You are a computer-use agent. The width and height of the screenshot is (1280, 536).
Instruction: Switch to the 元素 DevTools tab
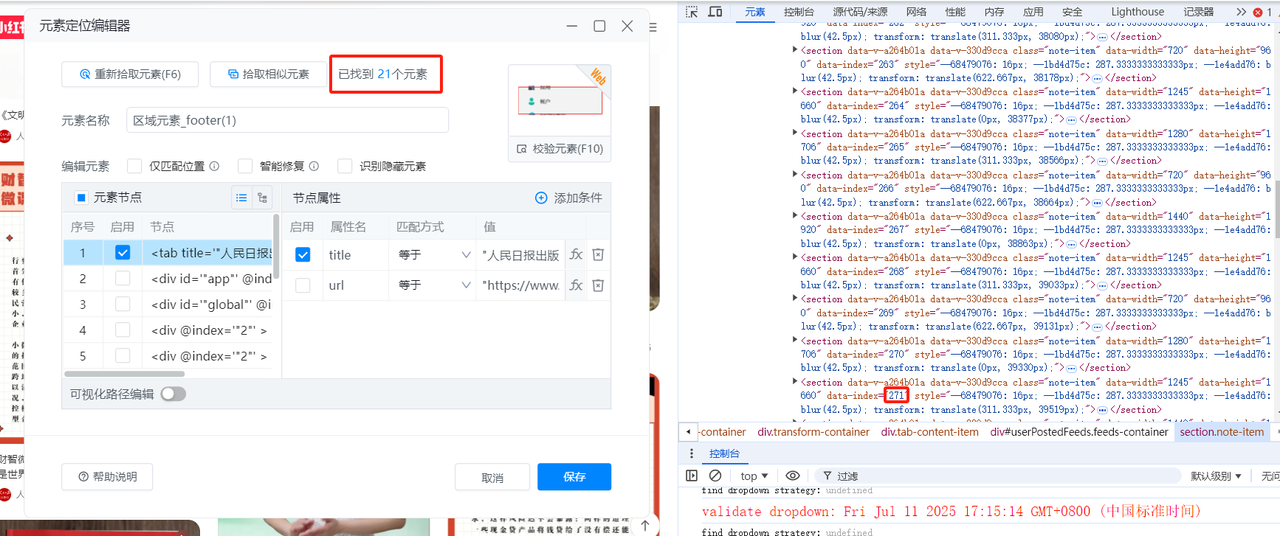[x=754, y=12]
